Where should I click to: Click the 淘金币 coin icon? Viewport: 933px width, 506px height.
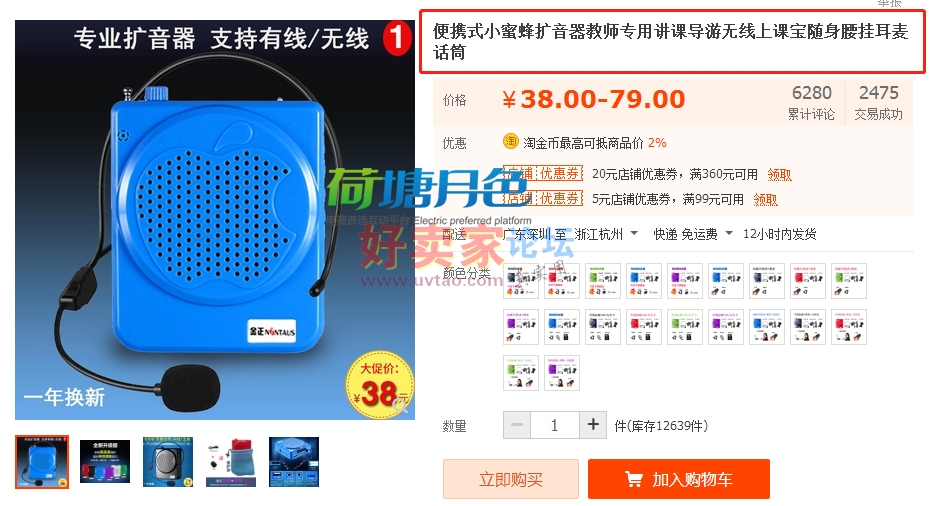pos(511,142)
